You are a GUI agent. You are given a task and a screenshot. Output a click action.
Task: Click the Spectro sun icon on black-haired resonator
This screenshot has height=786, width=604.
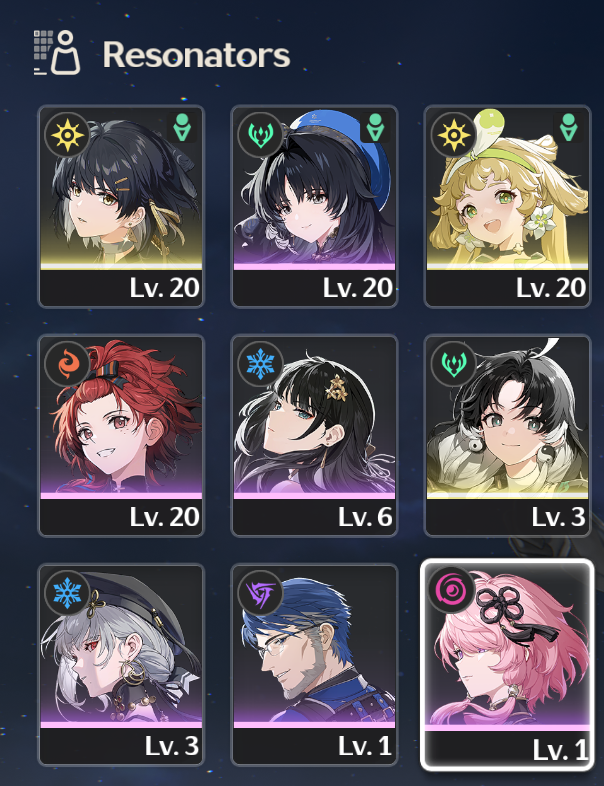[x=67, y=135]
